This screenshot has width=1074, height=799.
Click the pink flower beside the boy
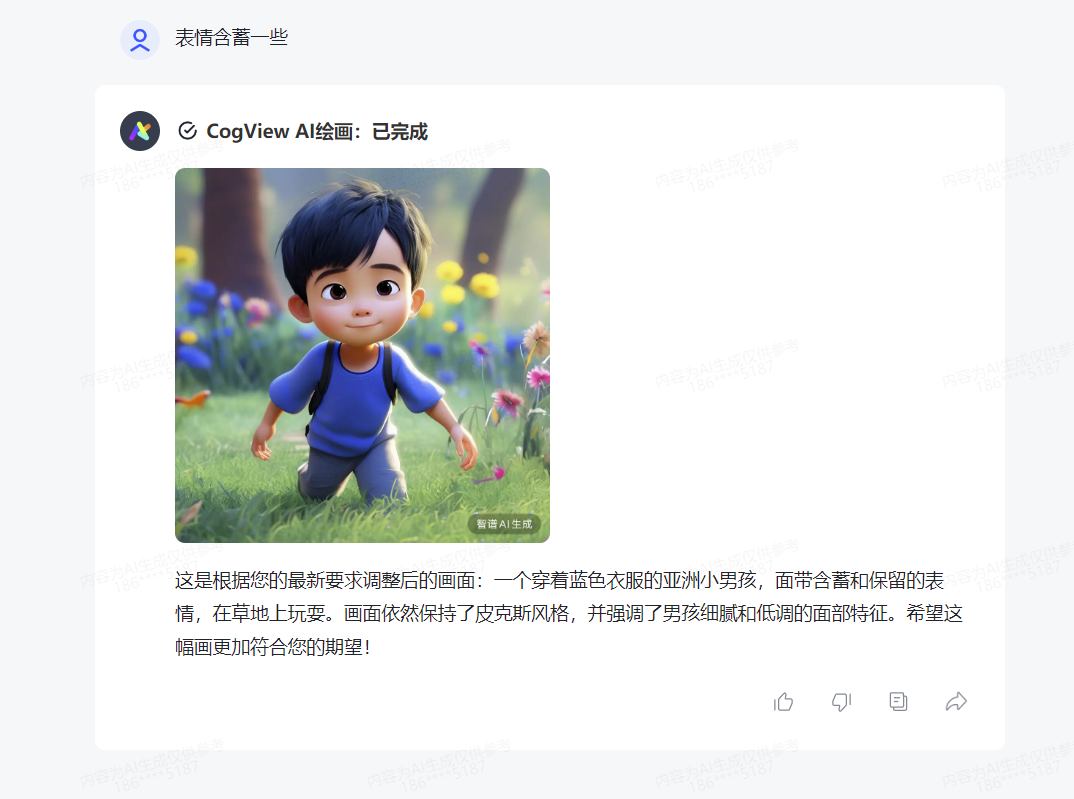[508, 401]
